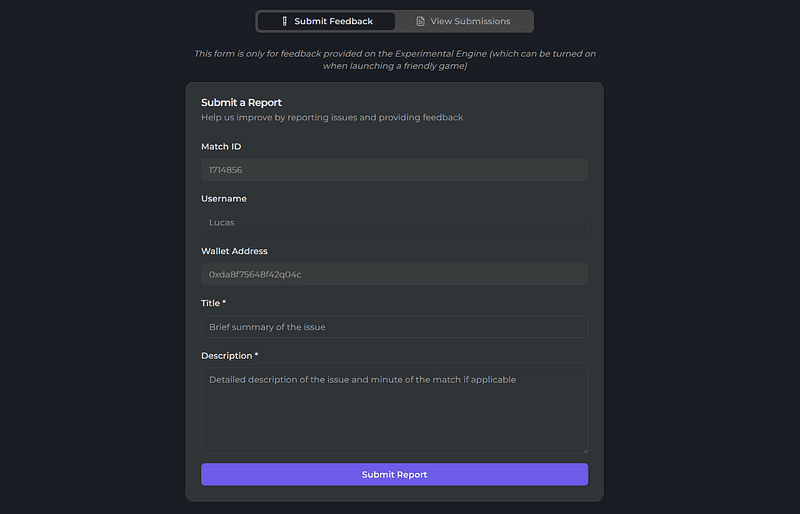The height and width of the screenshot is (514, 800).
Task: Click the exclamation icon in Submit Feedback tab
Action: [x=284, y=21]
